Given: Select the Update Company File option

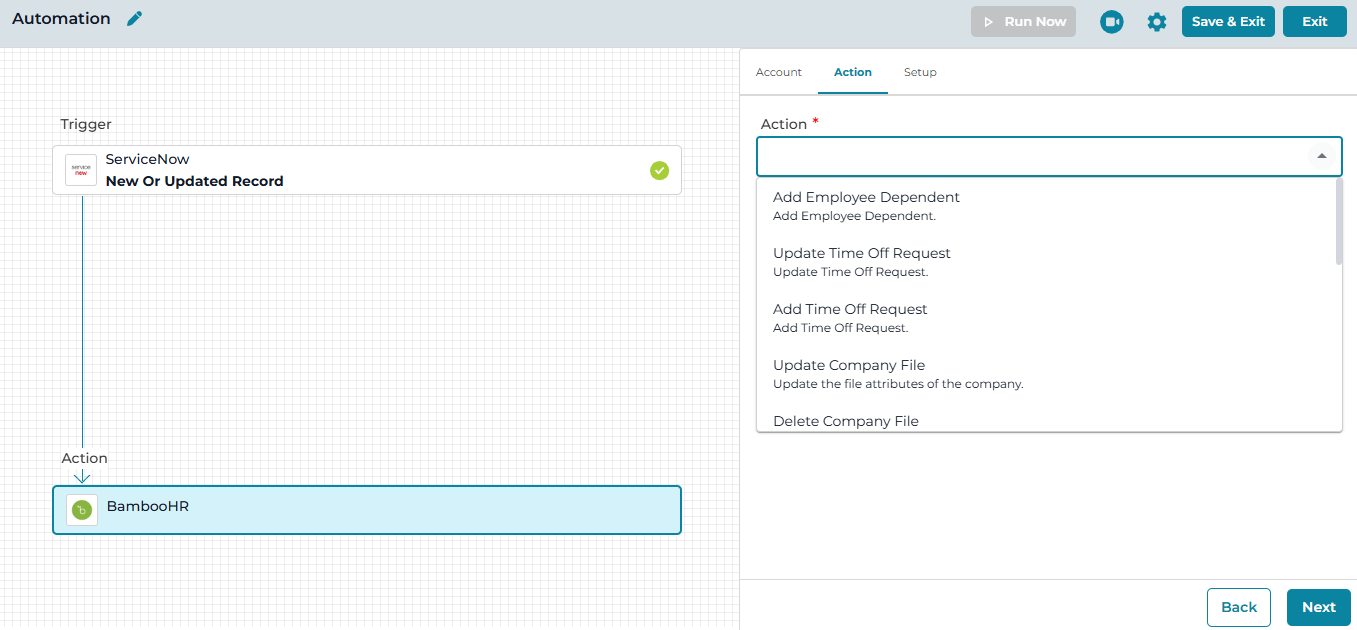Looking at the screenshot, I should [1047, 374].
